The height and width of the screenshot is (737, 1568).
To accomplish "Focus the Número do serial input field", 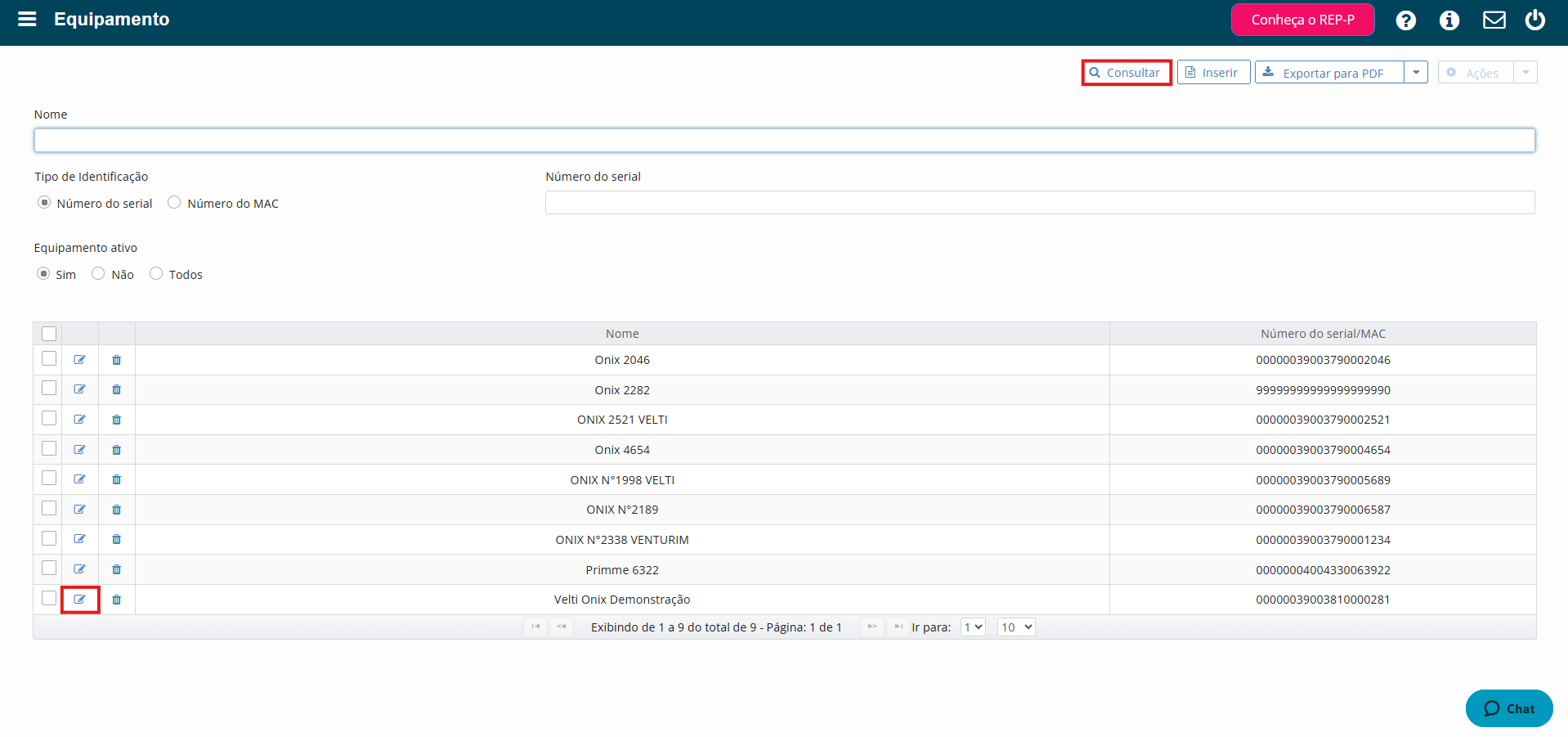I will pyautogui.click(x=1040, y=202).
